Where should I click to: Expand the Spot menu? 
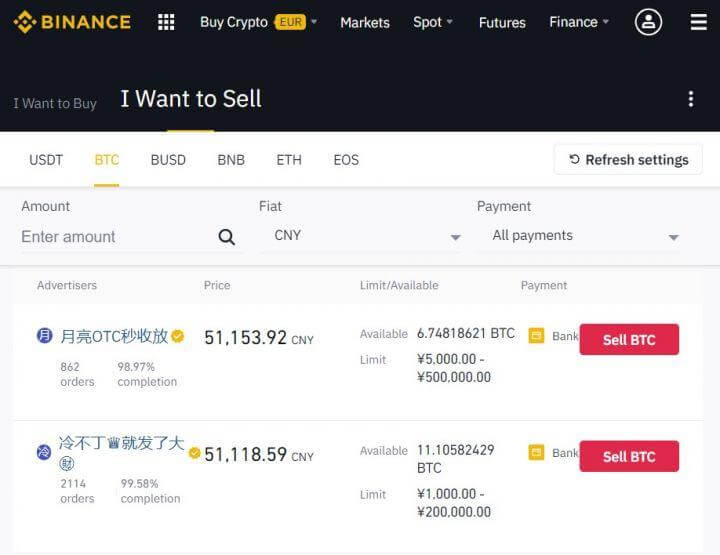tap(433, 22)
